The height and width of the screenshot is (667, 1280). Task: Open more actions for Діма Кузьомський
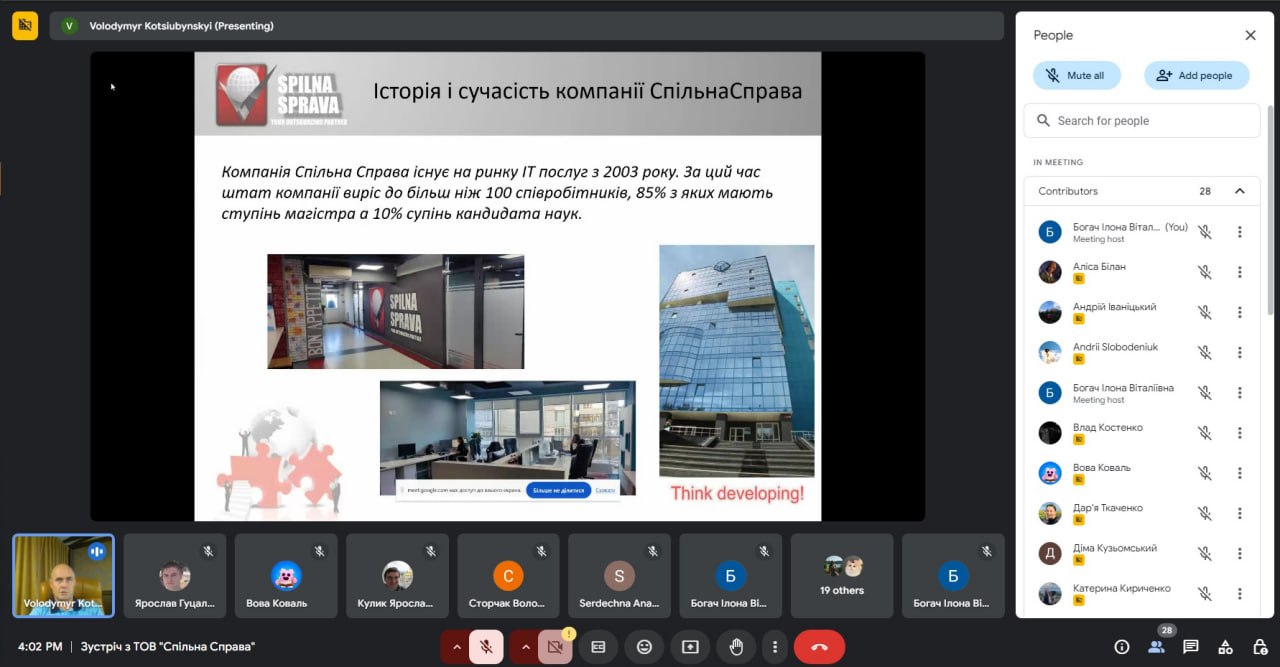[1240, 553]
